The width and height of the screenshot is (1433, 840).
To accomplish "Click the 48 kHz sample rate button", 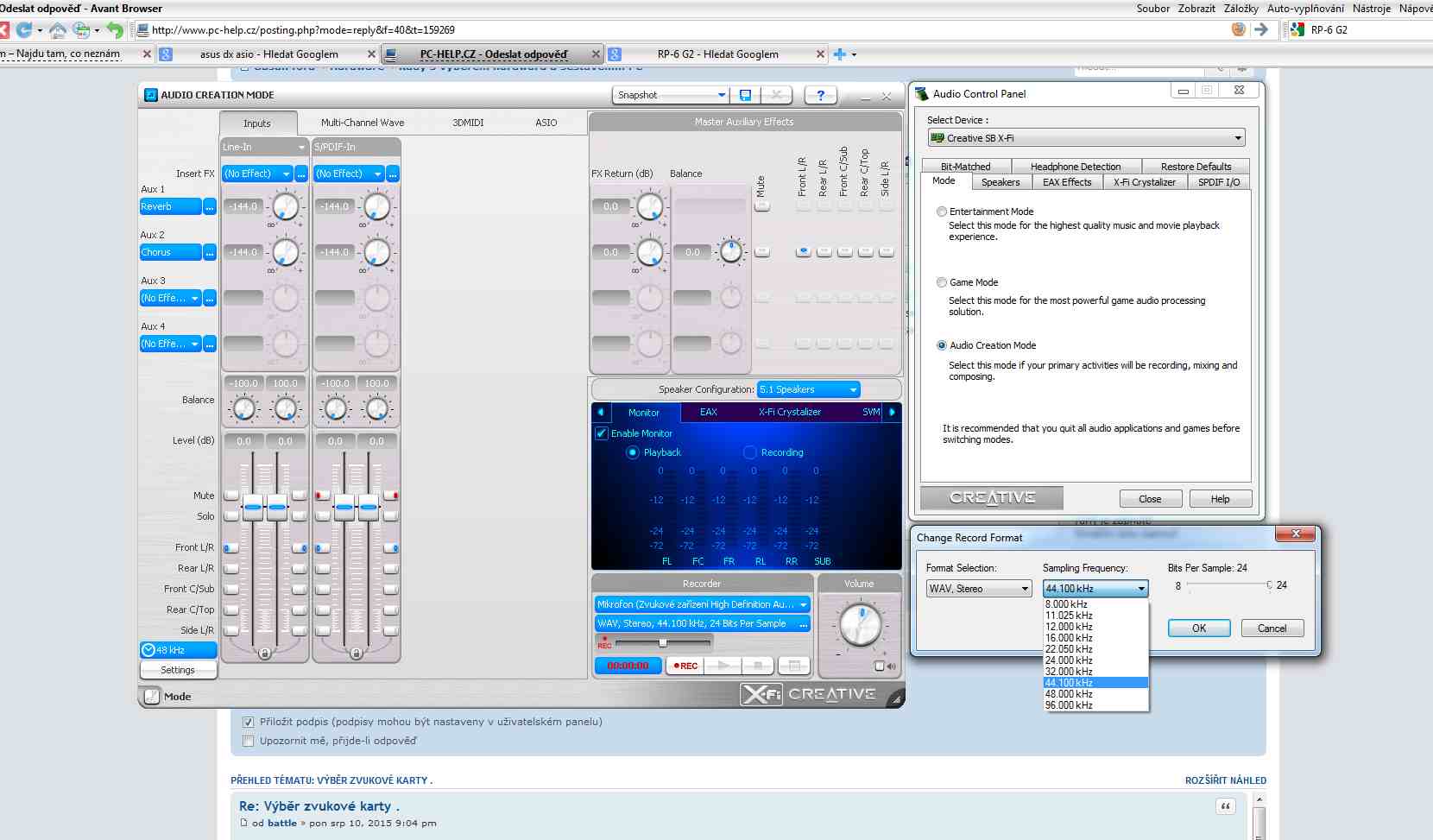I will pos(178,650).
